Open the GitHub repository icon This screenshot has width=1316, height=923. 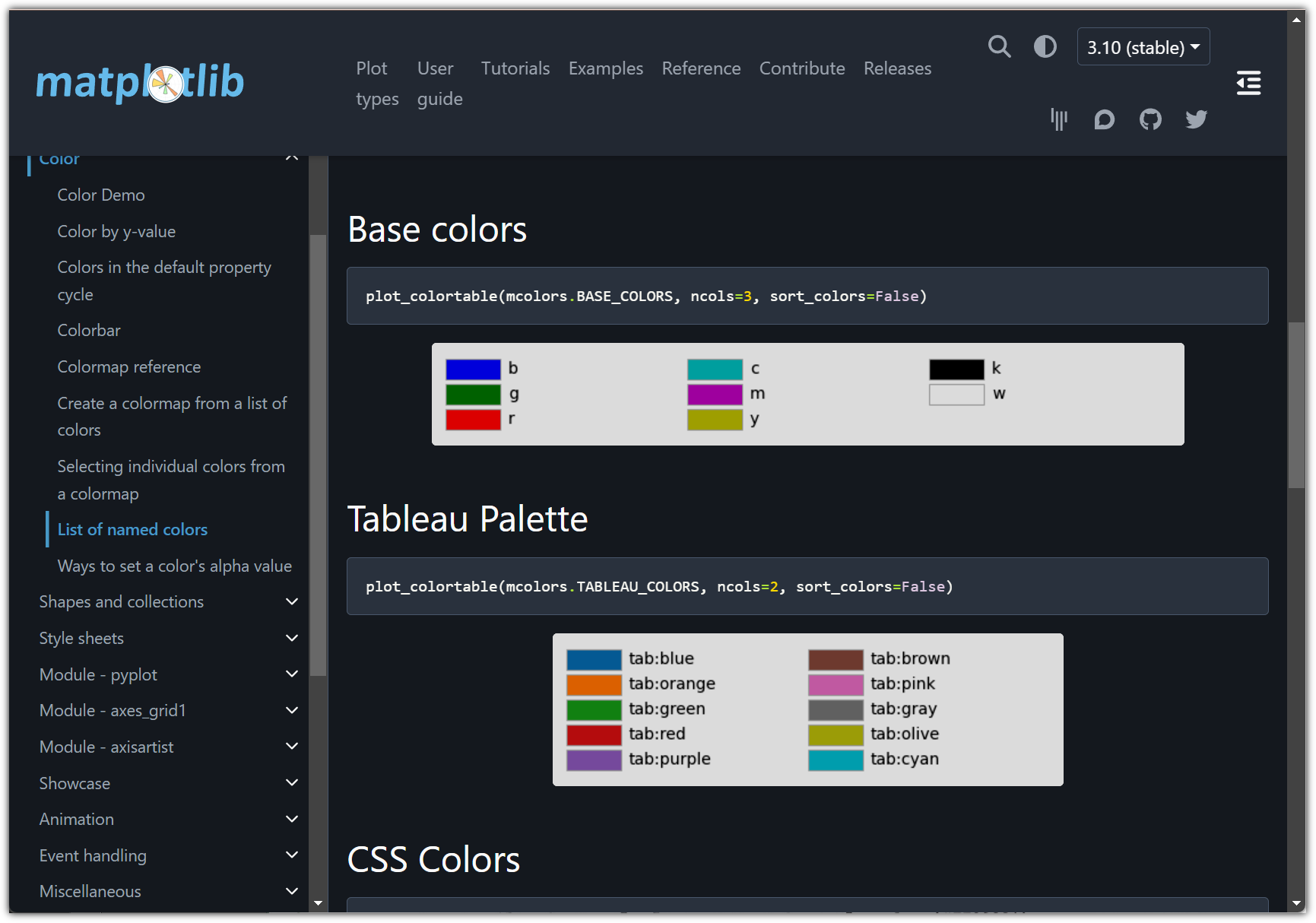(x=1150, y=119)
